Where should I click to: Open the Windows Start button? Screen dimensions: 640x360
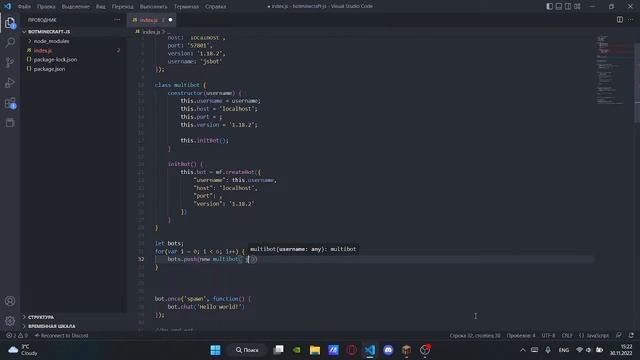pos(216,350)
